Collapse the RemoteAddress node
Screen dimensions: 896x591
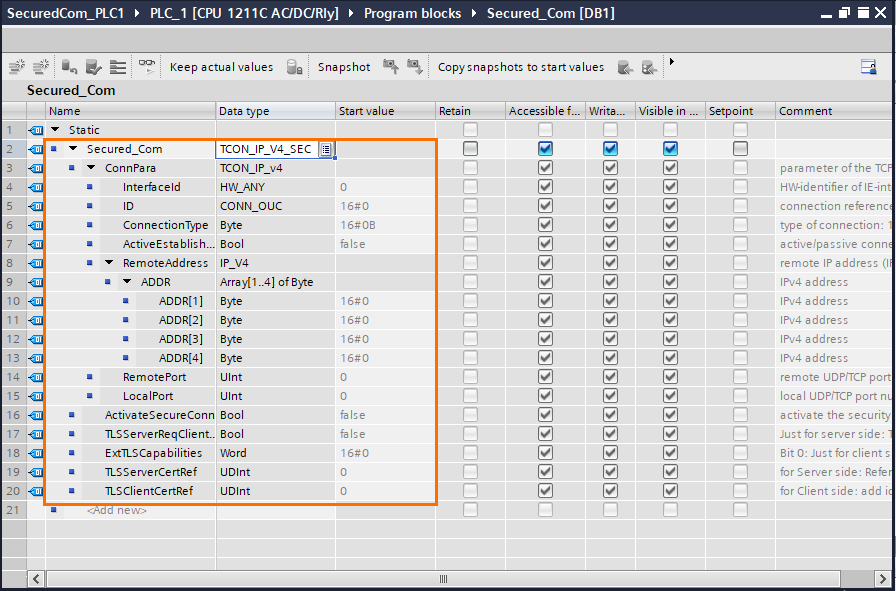[x=108, y=263]
